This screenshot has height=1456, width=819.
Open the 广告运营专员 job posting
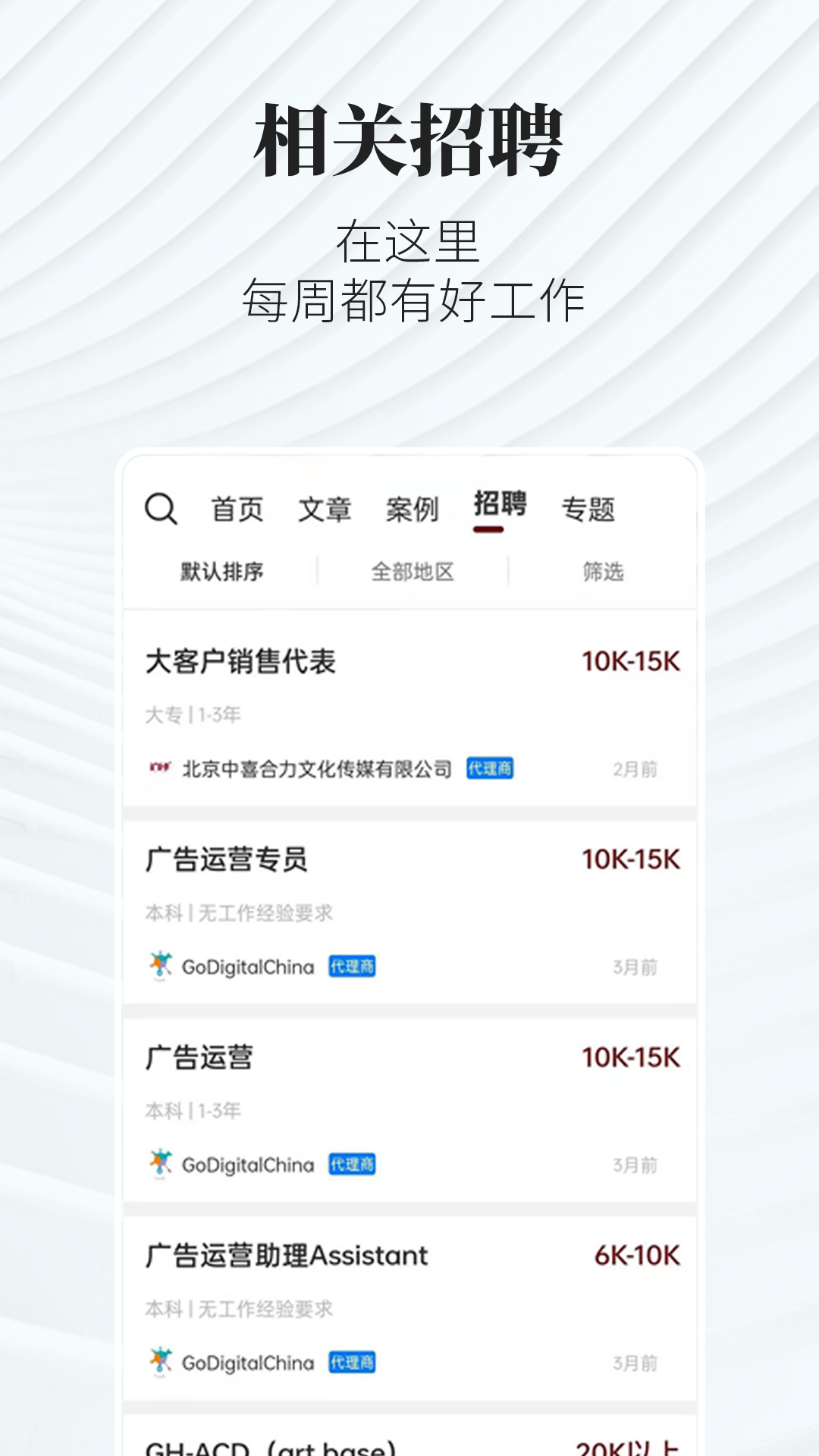[x=409, y=912]
